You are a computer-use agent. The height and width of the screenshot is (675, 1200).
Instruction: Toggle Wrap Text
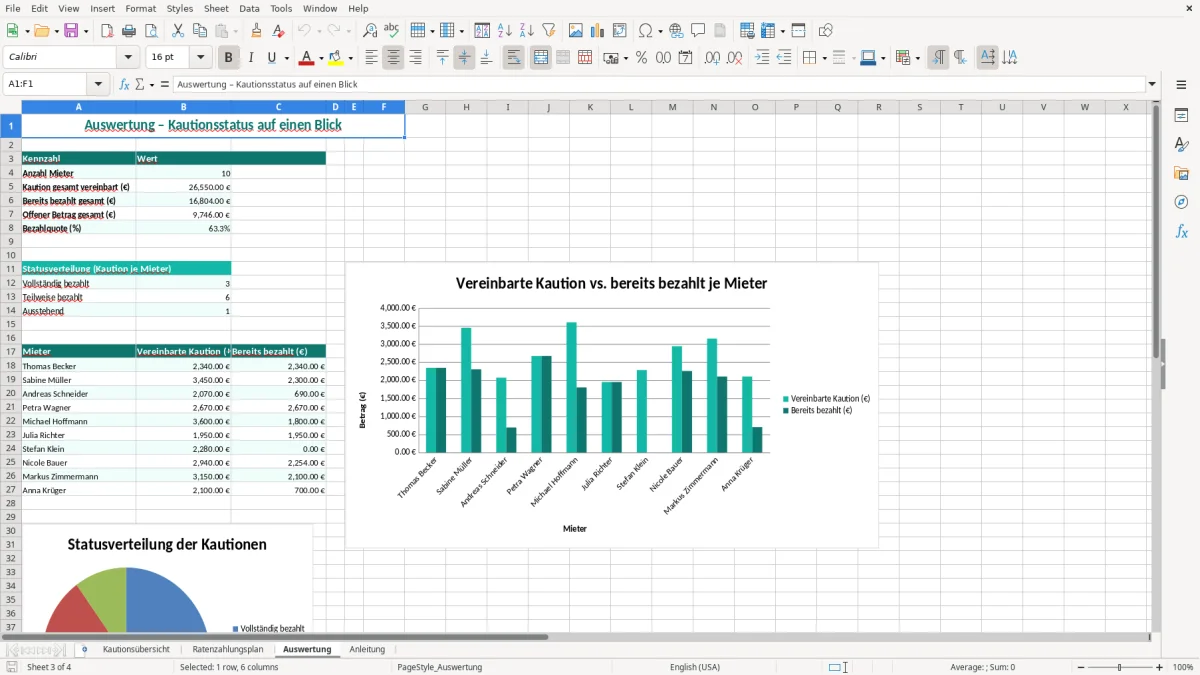[x=513, y=58]
